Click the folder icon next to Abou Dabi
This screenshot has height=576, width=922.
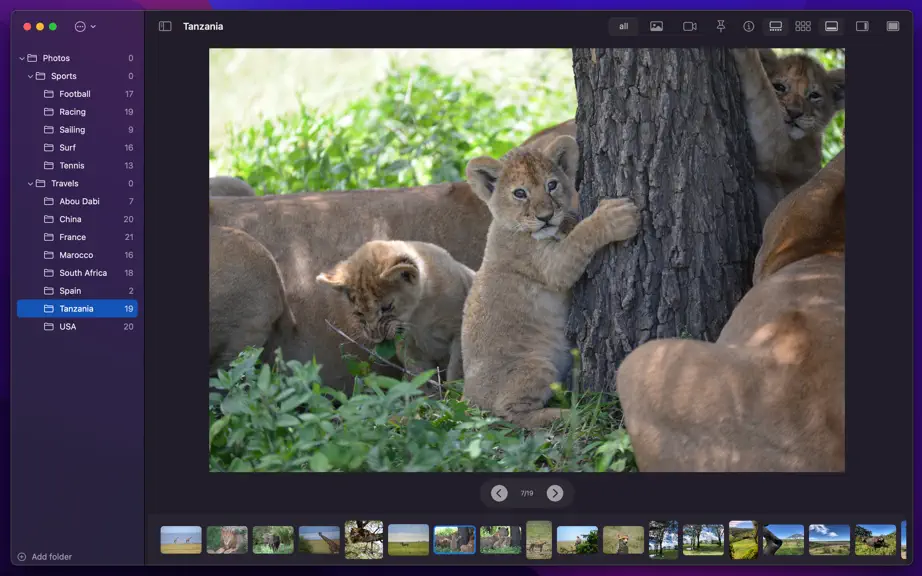click(49, 202)
